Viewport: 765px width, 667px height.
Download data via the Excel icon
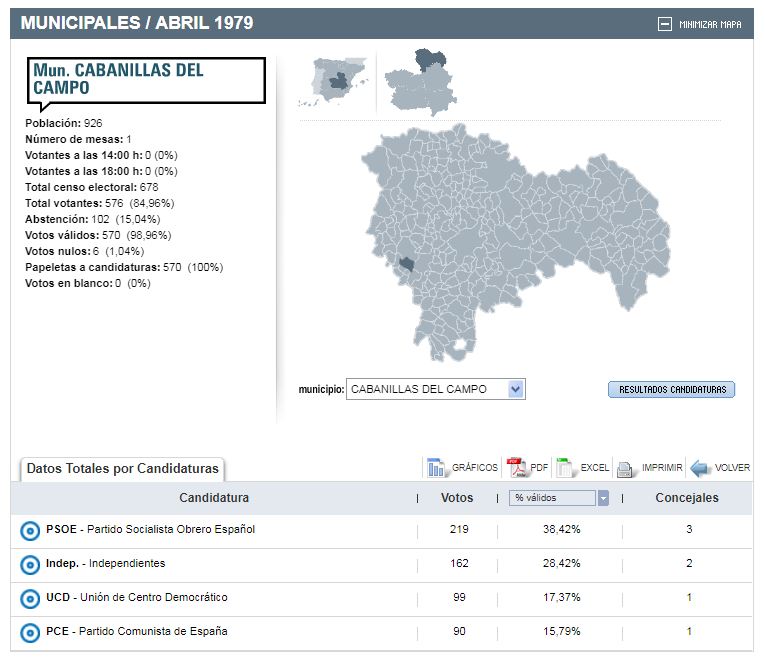point(566,467)
